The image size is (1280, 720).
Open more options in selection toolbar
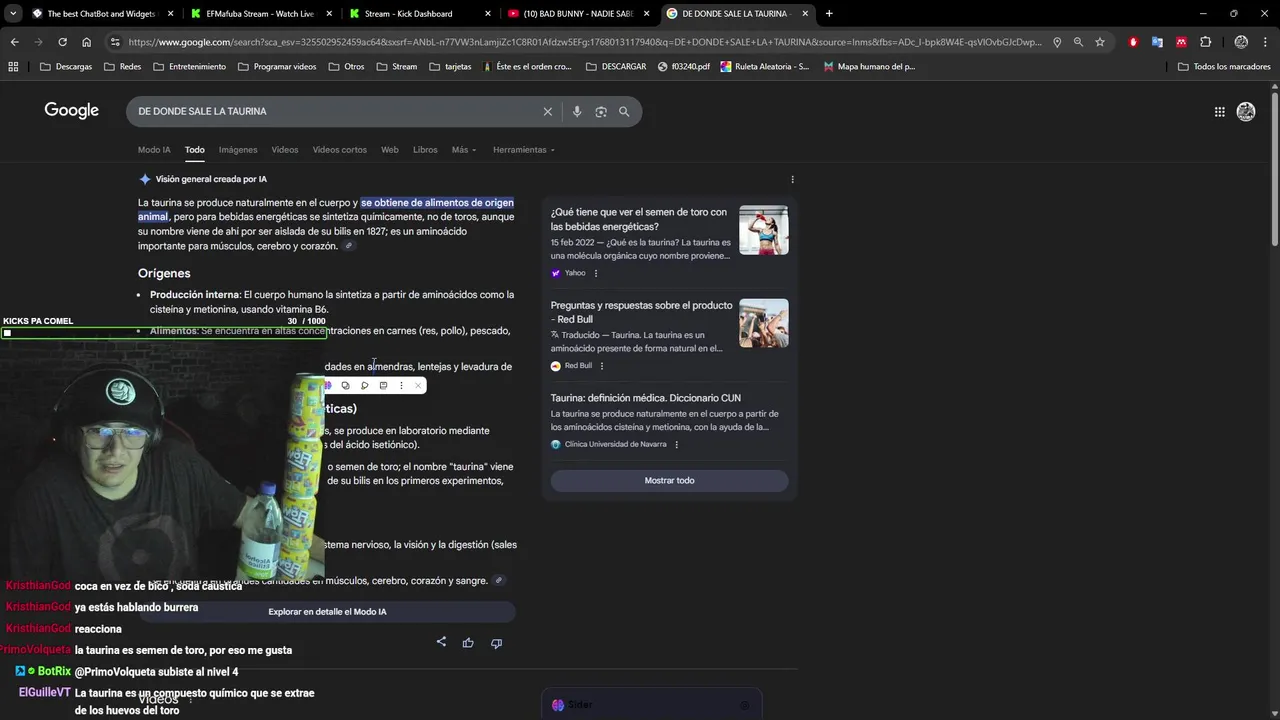(401, 386)
